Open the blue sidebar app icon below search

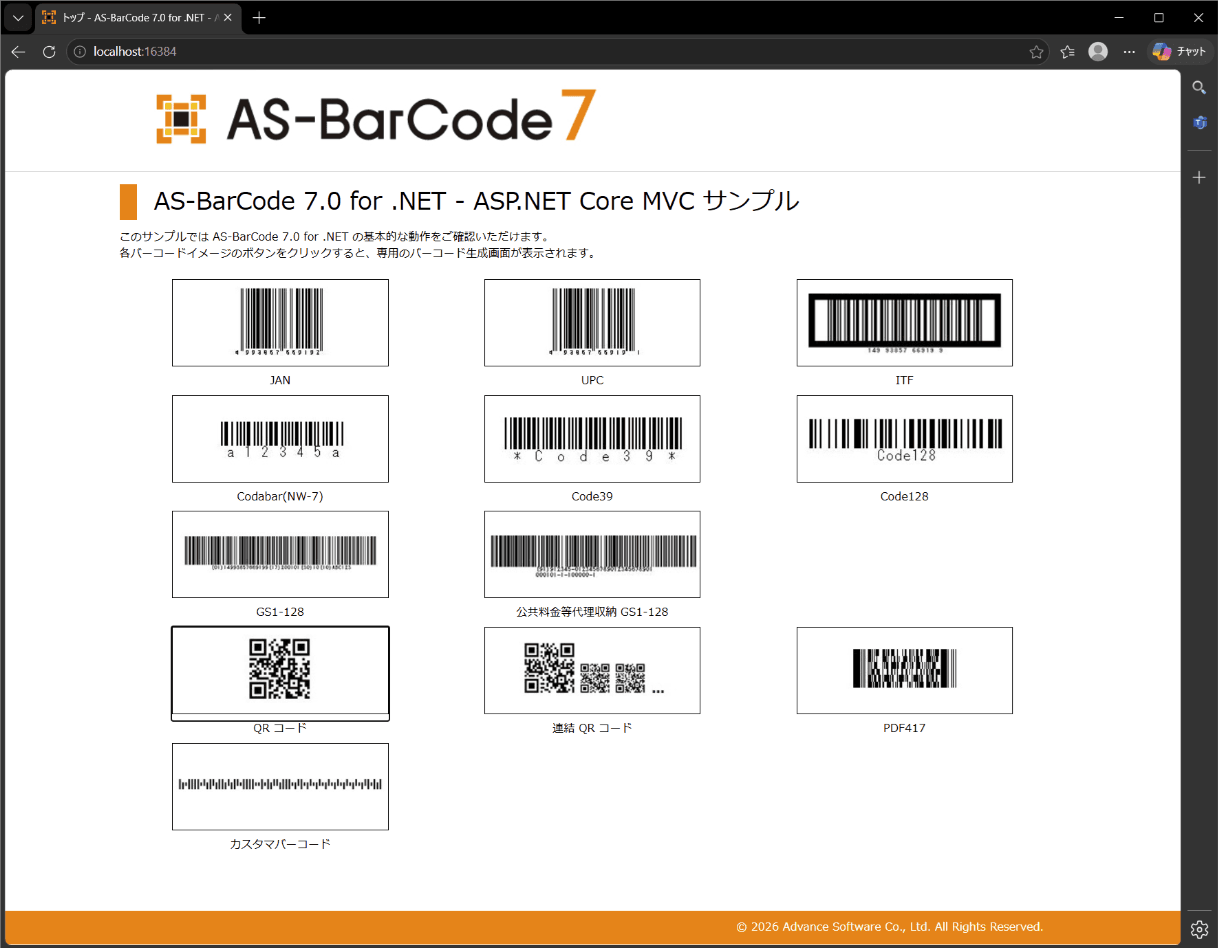click(x=1200, y=123)
